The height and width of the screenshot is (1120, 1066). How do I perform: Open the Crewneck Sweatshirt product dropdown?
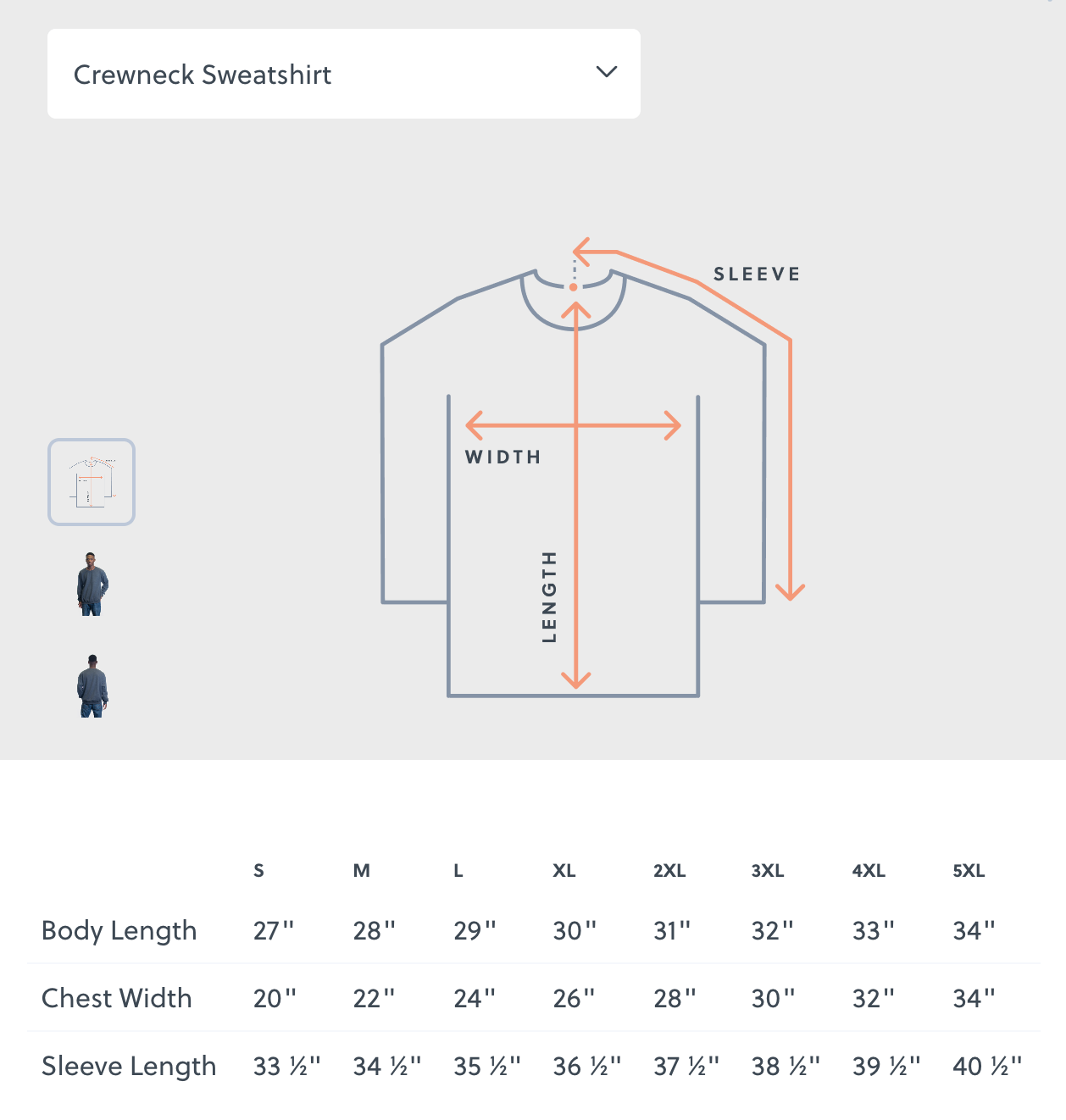(343, 74)
